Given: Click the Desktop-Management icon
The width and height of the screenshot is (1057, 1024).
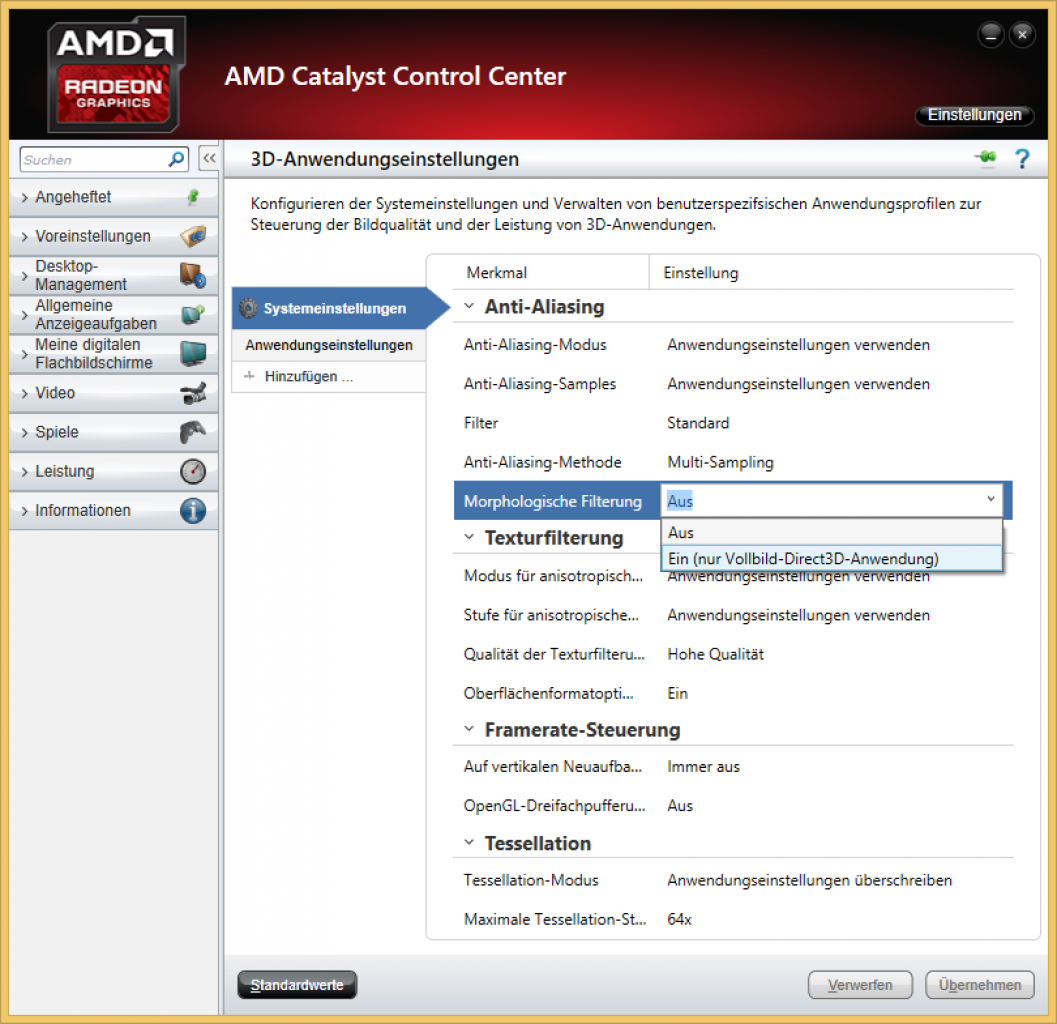Looking at the screenshot, I should 193,275.
